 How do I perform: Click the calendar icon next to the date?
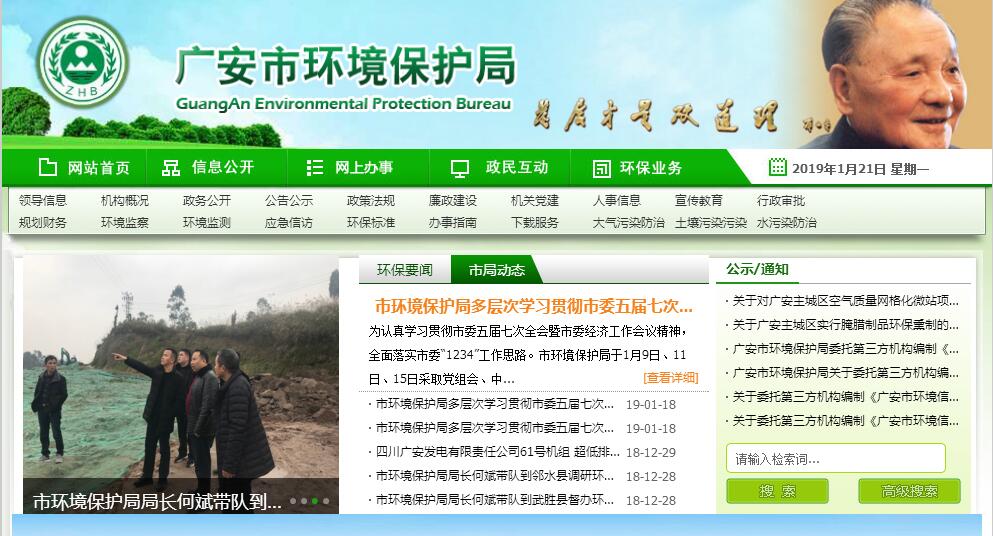[777, 167]
